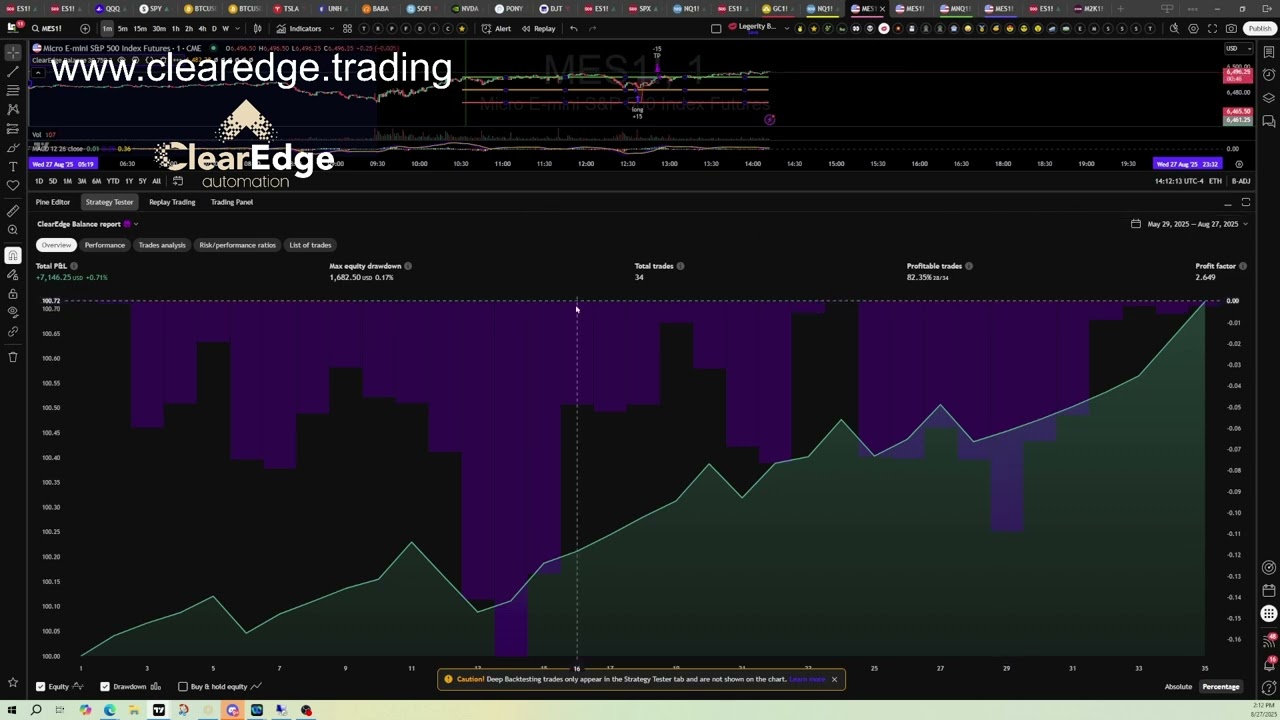Open Windows taskbar search
Viewport: 1280px width, 720px height.
click(x=36, y=710)
